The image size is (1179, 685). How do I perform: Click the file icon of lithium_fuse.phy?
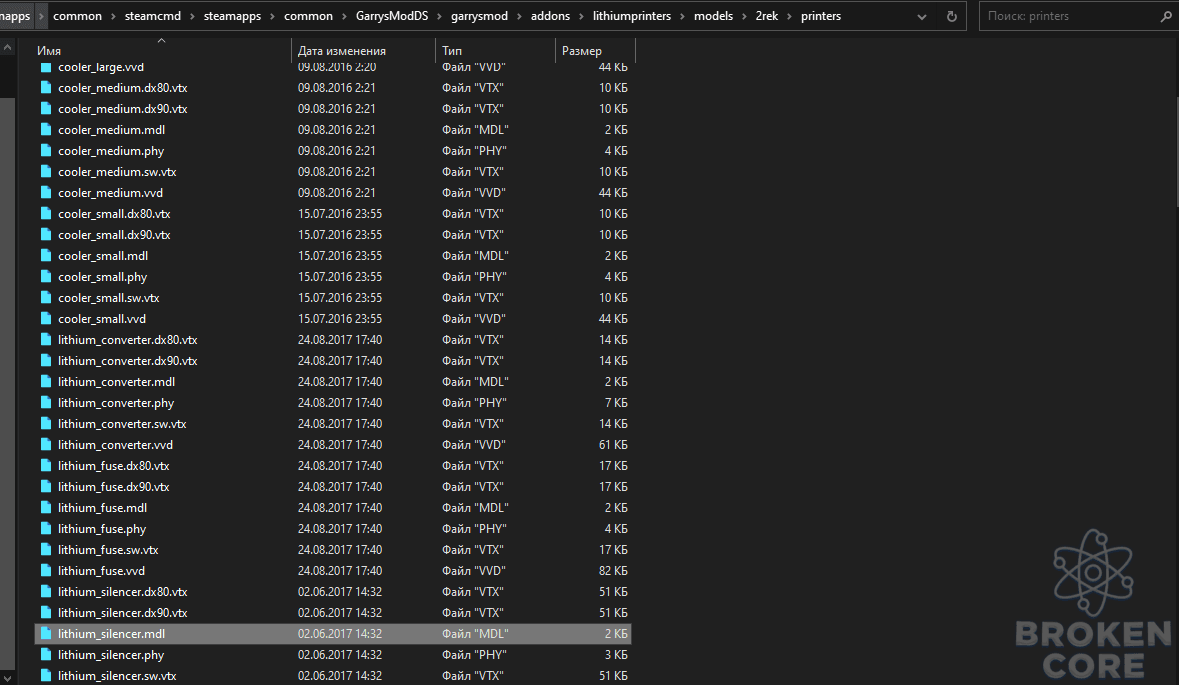click(x=46, y=529)
